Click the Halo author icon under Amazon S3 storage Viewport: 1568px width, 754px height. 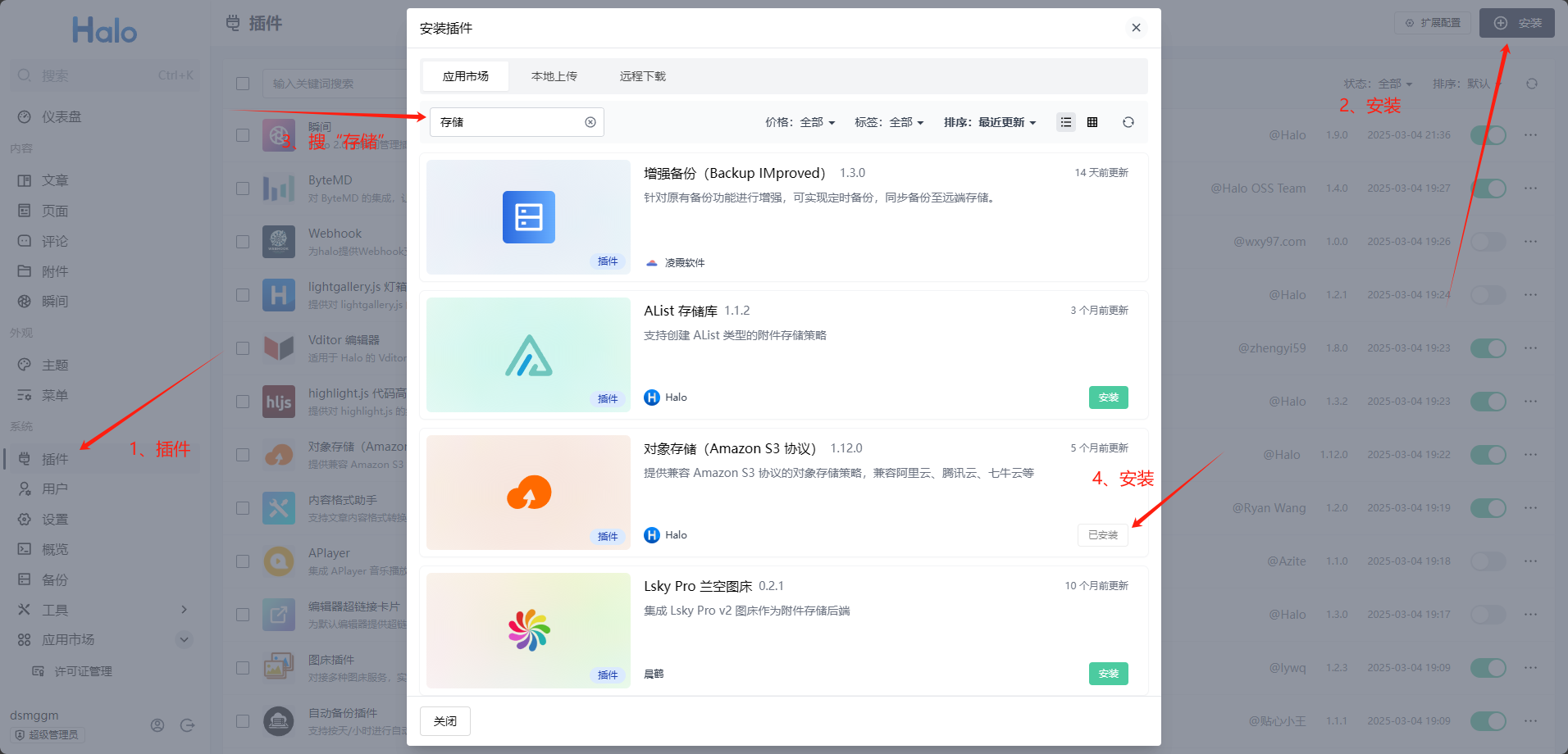(652, 535)
